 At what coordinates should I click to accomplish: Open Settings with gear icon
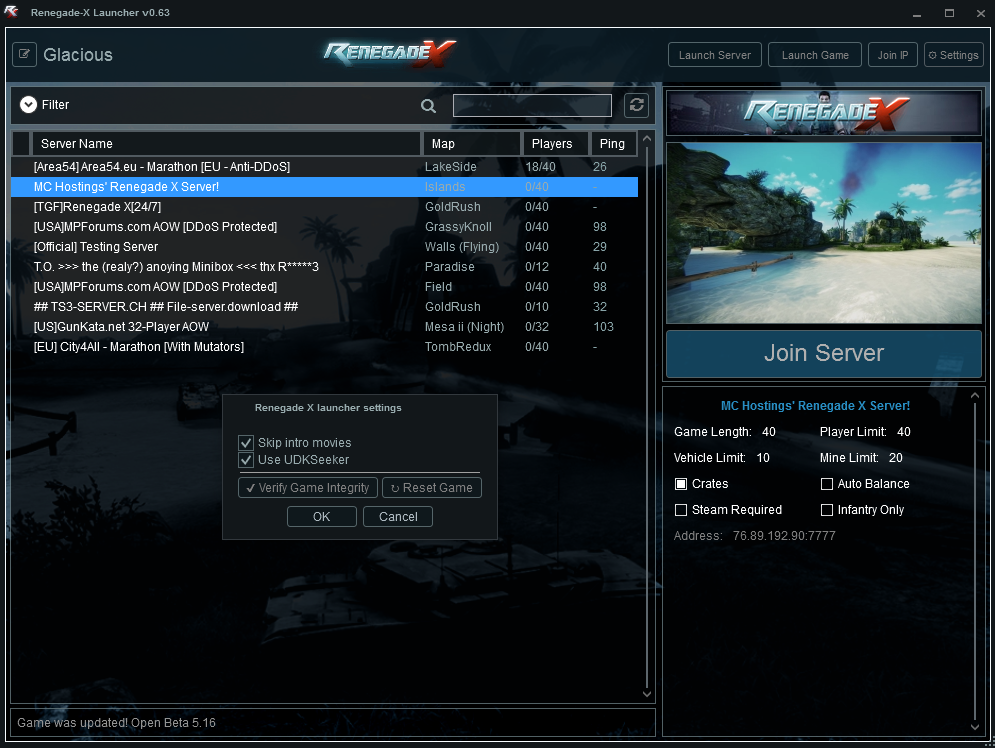point(953,55)
